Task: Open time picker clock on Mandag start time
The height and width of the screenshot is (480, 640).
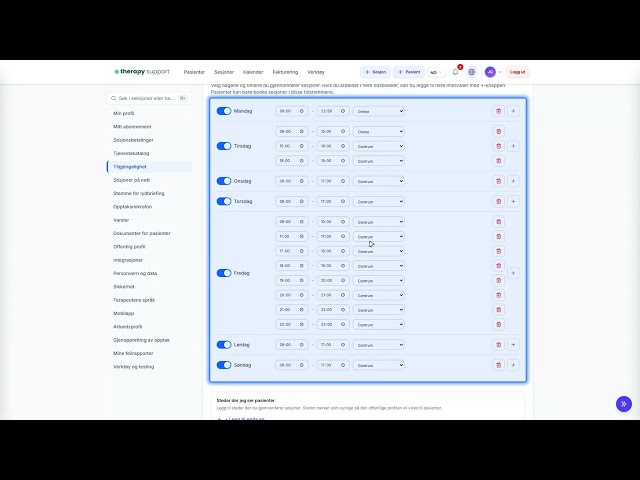Action: tap(302, 111)
